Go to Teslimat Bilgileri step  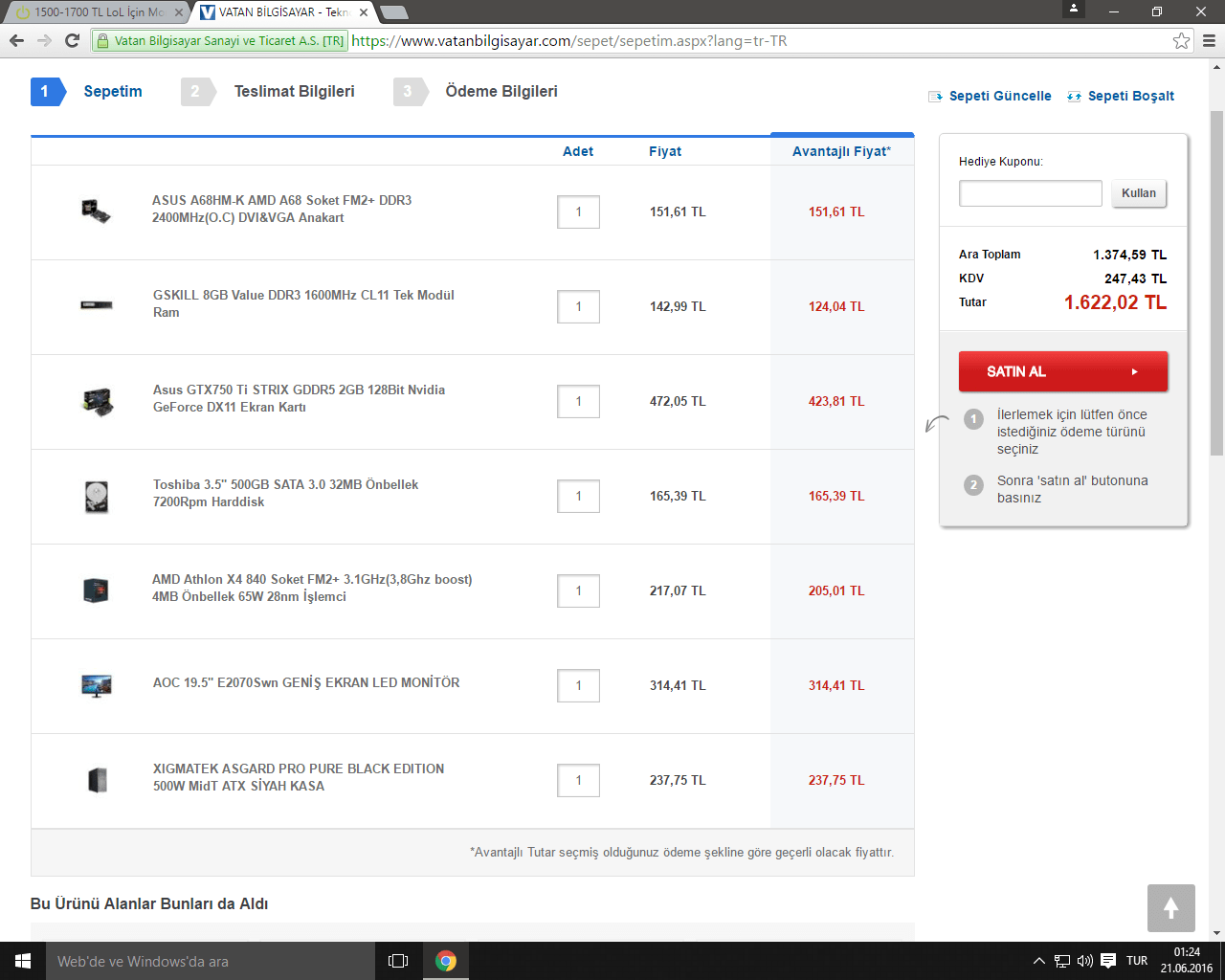pyautogui.click(x=268, y=92)
